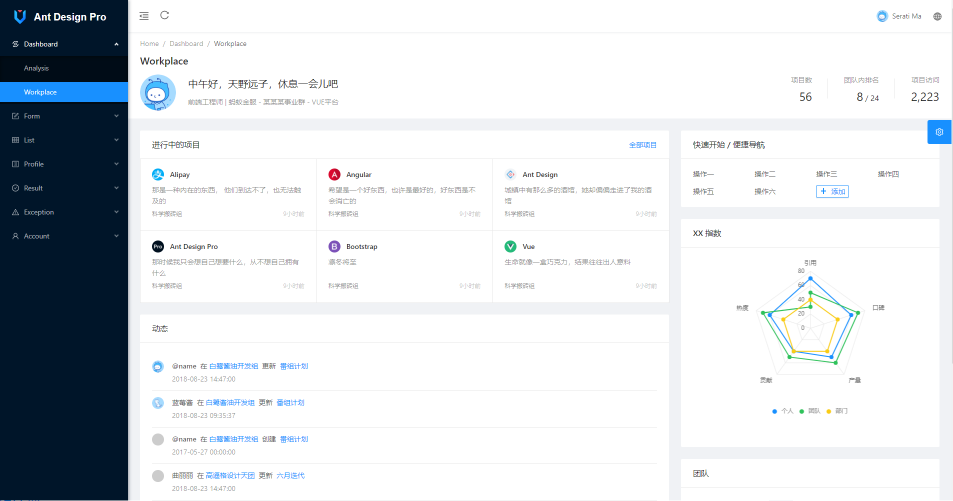Click quick link 操作五
This screenshot has width=953, height=501.
(x=703, y=192)
